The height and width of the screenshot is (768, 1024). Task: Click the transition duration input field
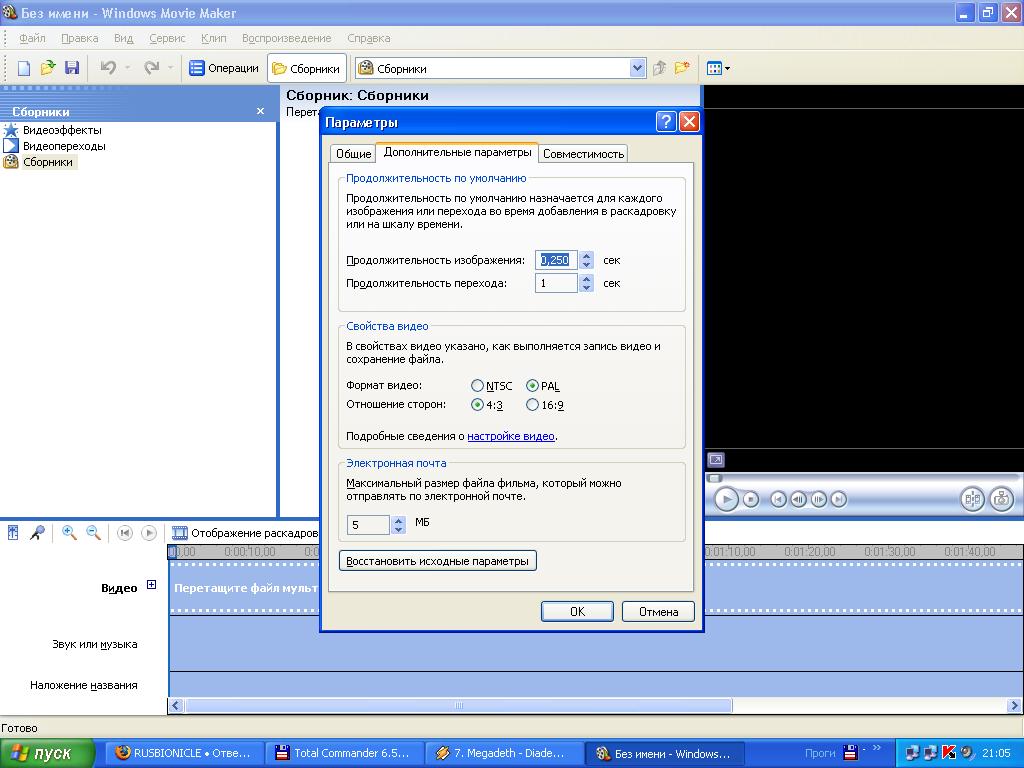pos(556,283)
